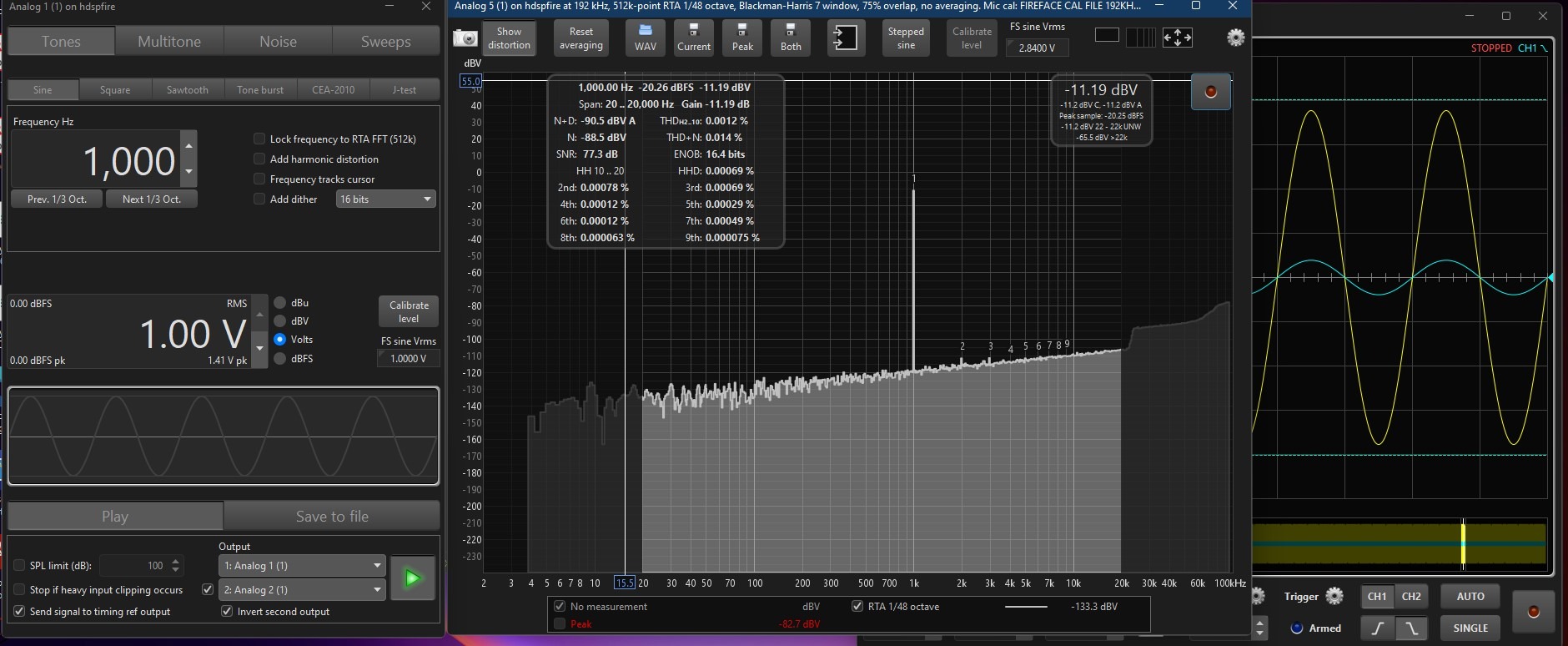1568x646 pixels.
Task: Click Reset averaging button
Action: [581, 38]
